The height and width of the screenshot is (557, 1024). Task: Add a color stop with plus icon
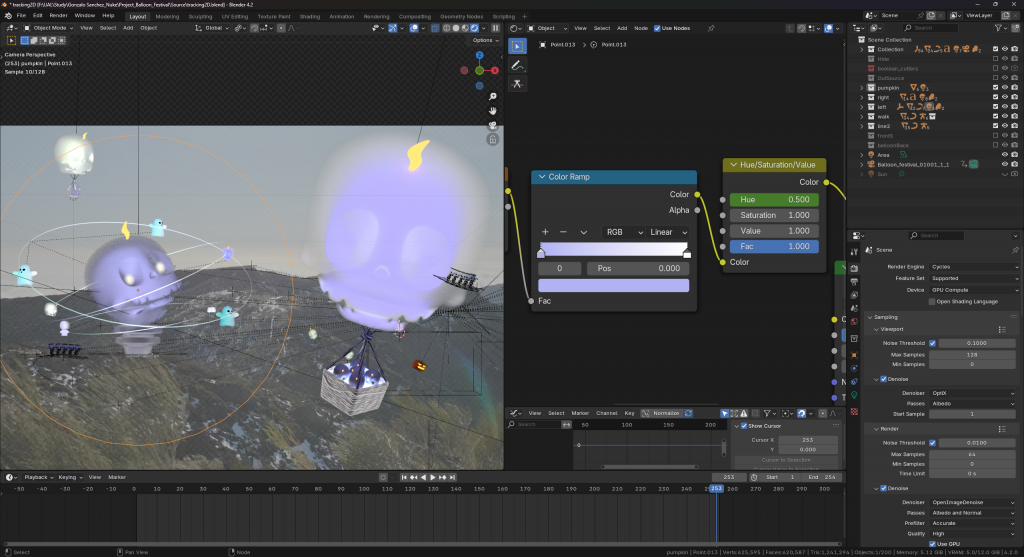click(545, 232)
